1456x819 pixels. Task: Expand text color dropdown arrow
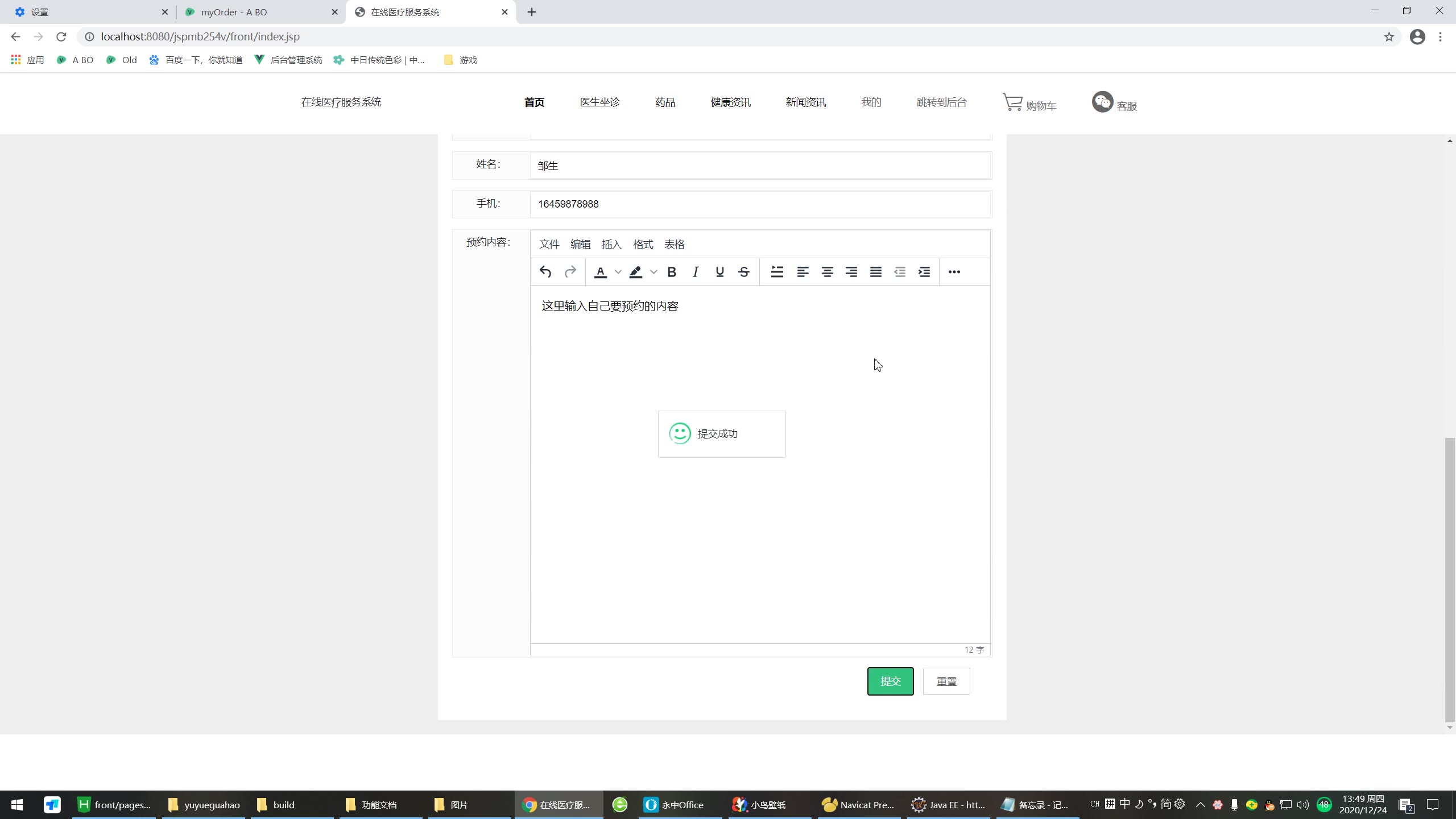(x=618, y=272)
